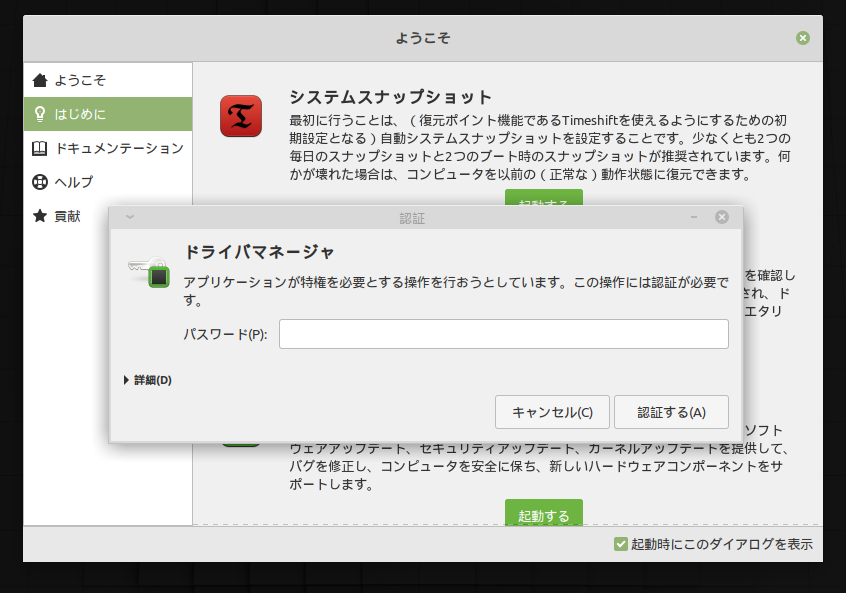This screenshot has width=846, height=593.
Task: Open the ヘルプ sidebar section
Action: pyautogui.click(x=108, y=182)
